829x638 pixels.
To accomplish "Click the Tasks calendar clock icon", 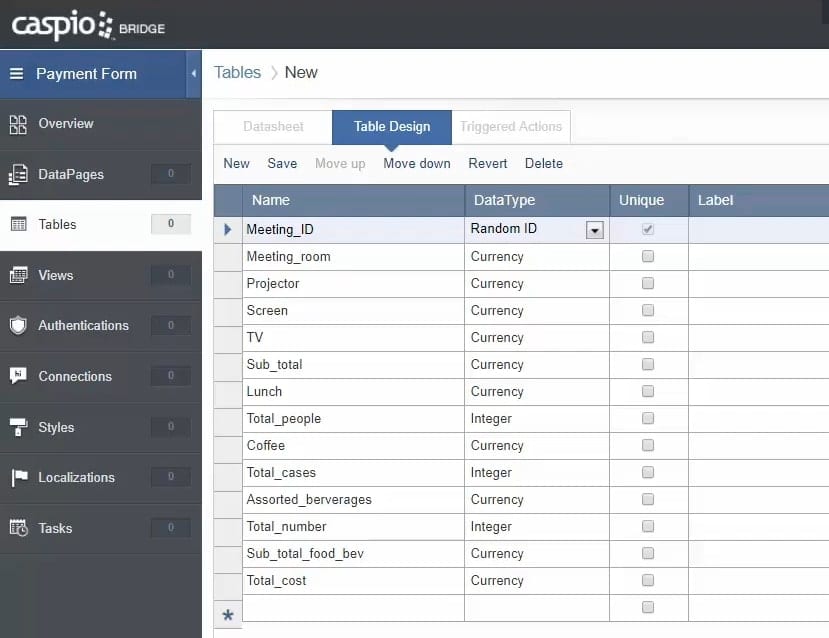I will (18, 528).
